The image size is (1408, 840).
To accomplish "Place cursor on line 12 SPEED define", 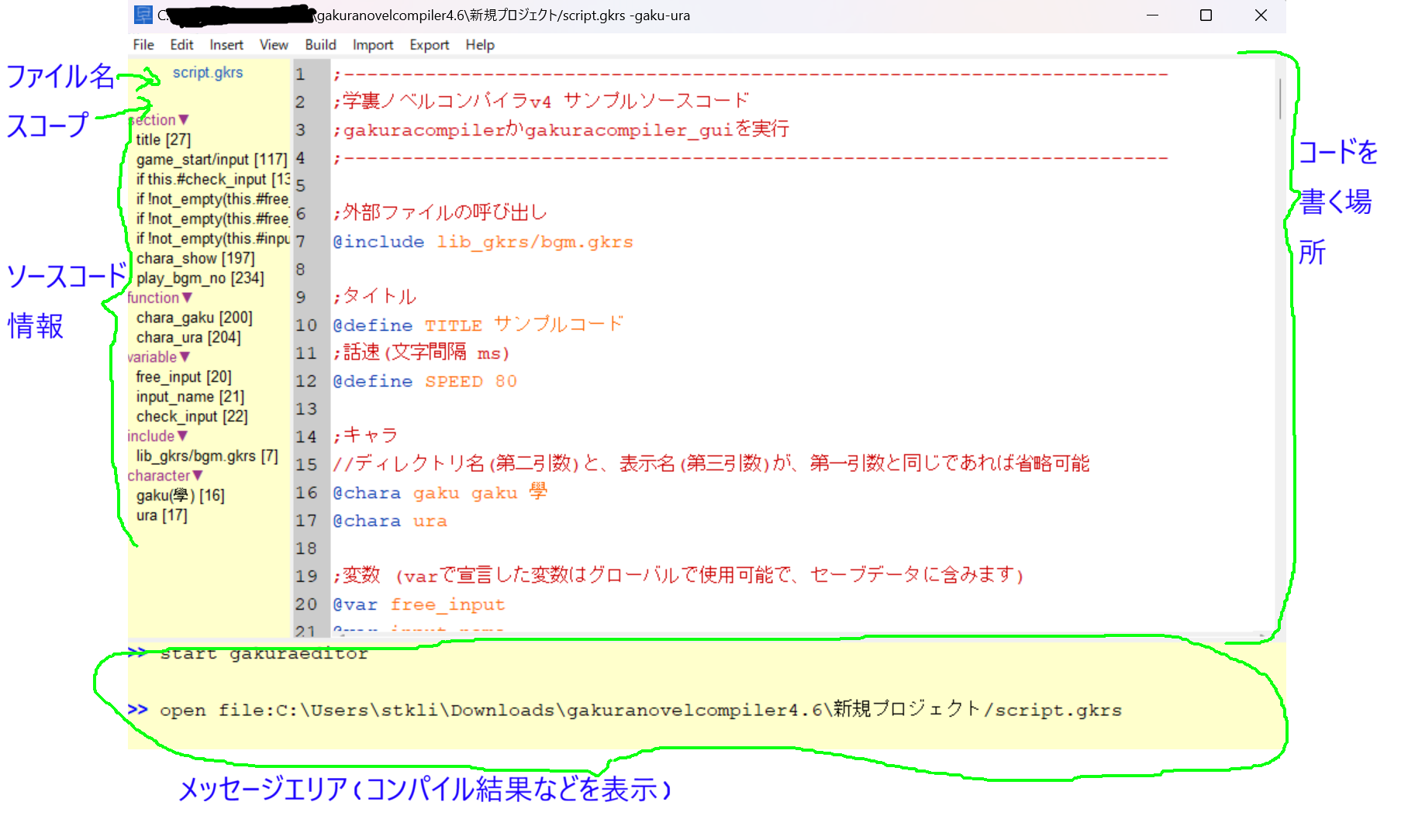I will (454, 381).
